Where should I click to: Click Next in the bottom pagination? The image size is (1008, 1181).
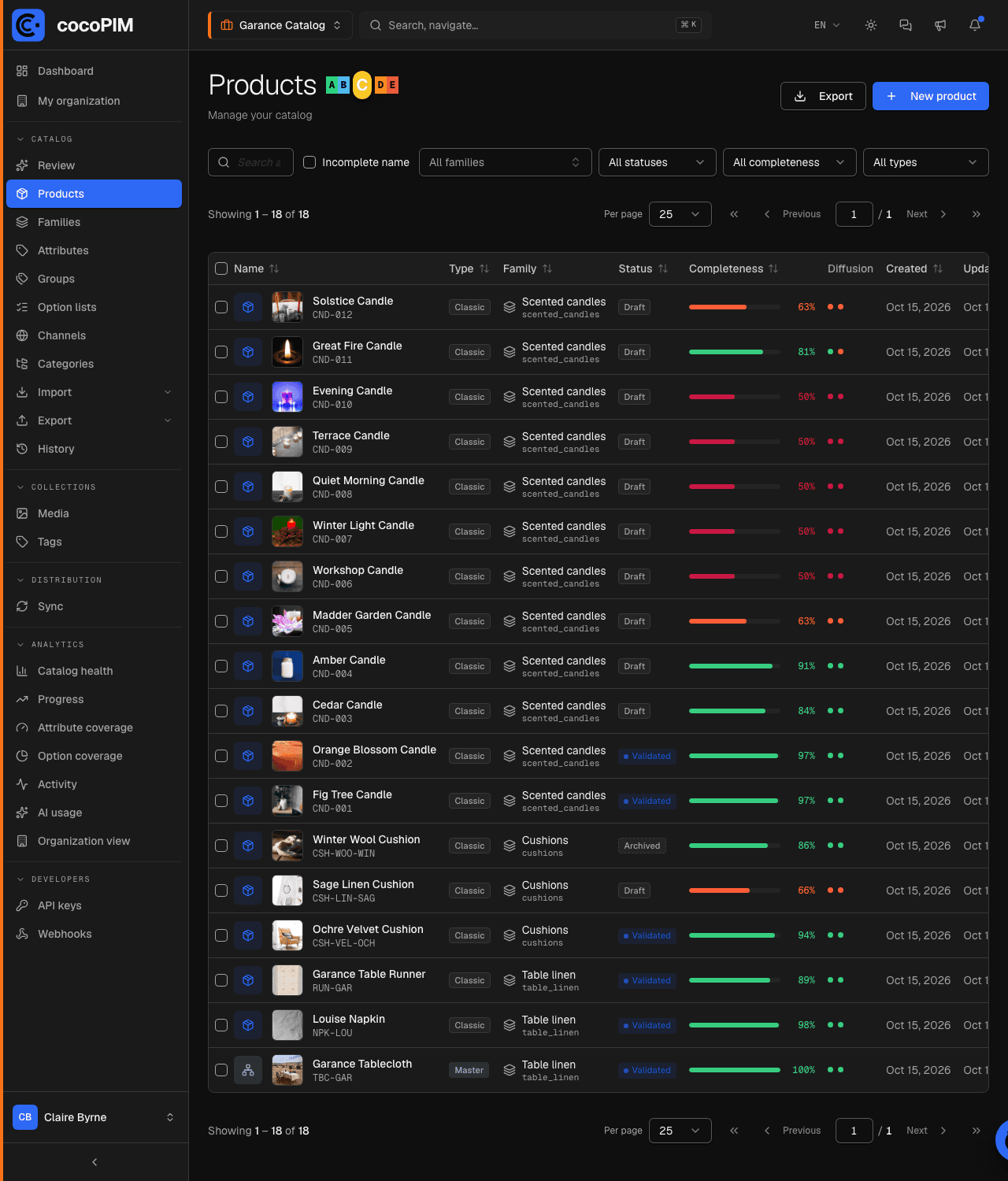coord(926,1131)
